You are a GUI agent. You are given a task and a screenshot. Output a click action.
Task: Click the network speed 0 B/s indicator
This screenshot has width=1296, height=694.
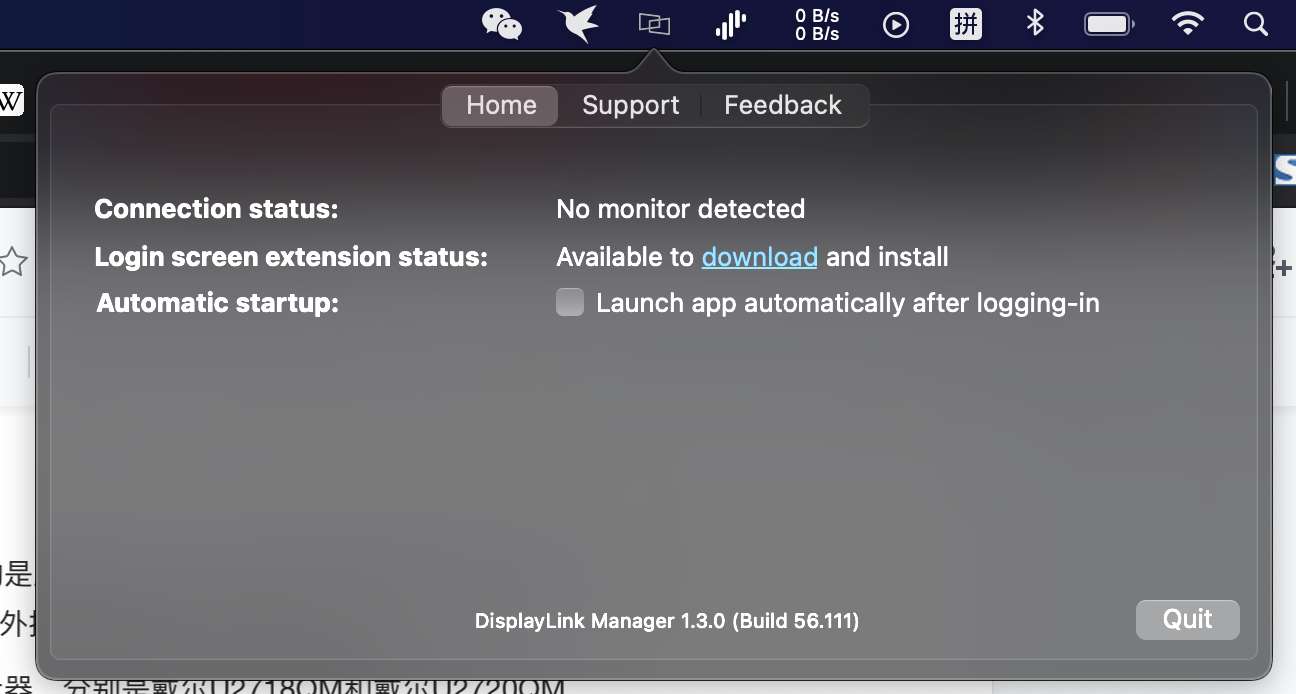[x=817, y=24]
